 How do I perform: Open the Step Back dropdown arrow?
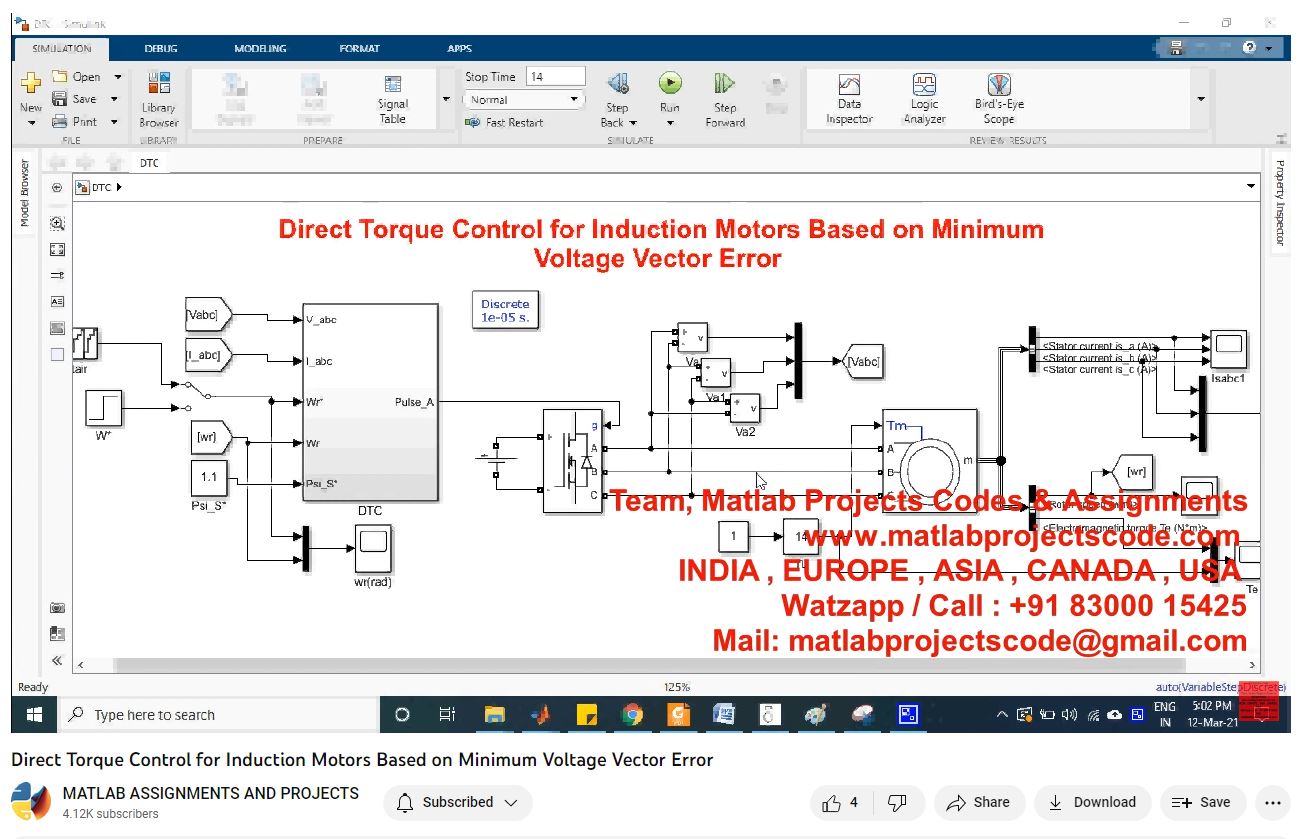633,123
